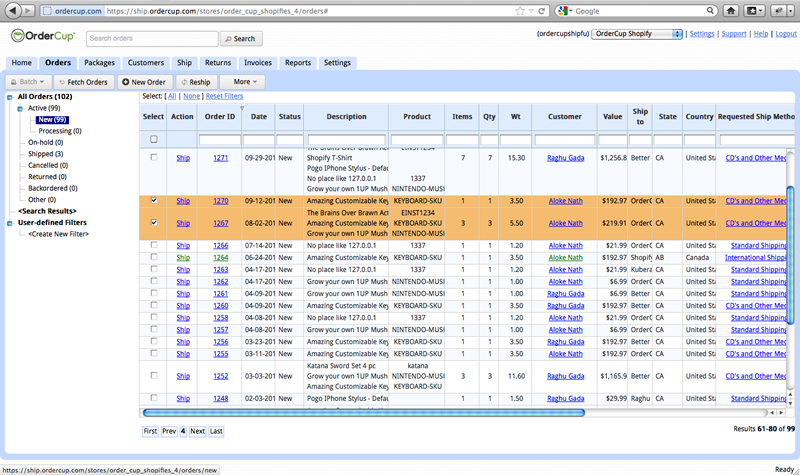The image size is (800, 475).
Task: Select the OrderCup Shopify store dropdown
Action: [637, 34]
